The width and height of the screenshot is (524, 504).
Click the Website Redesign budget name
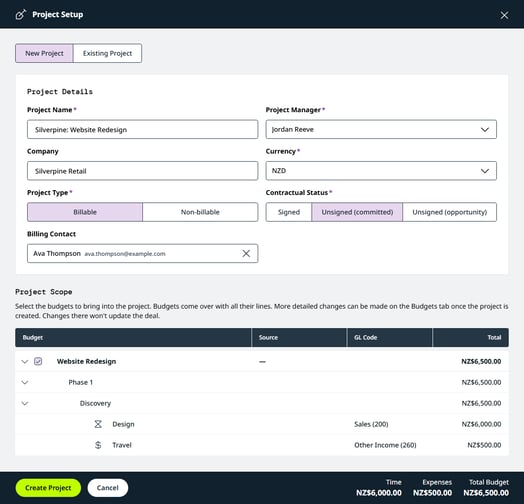pyautogui.click(x=87, y=361)
